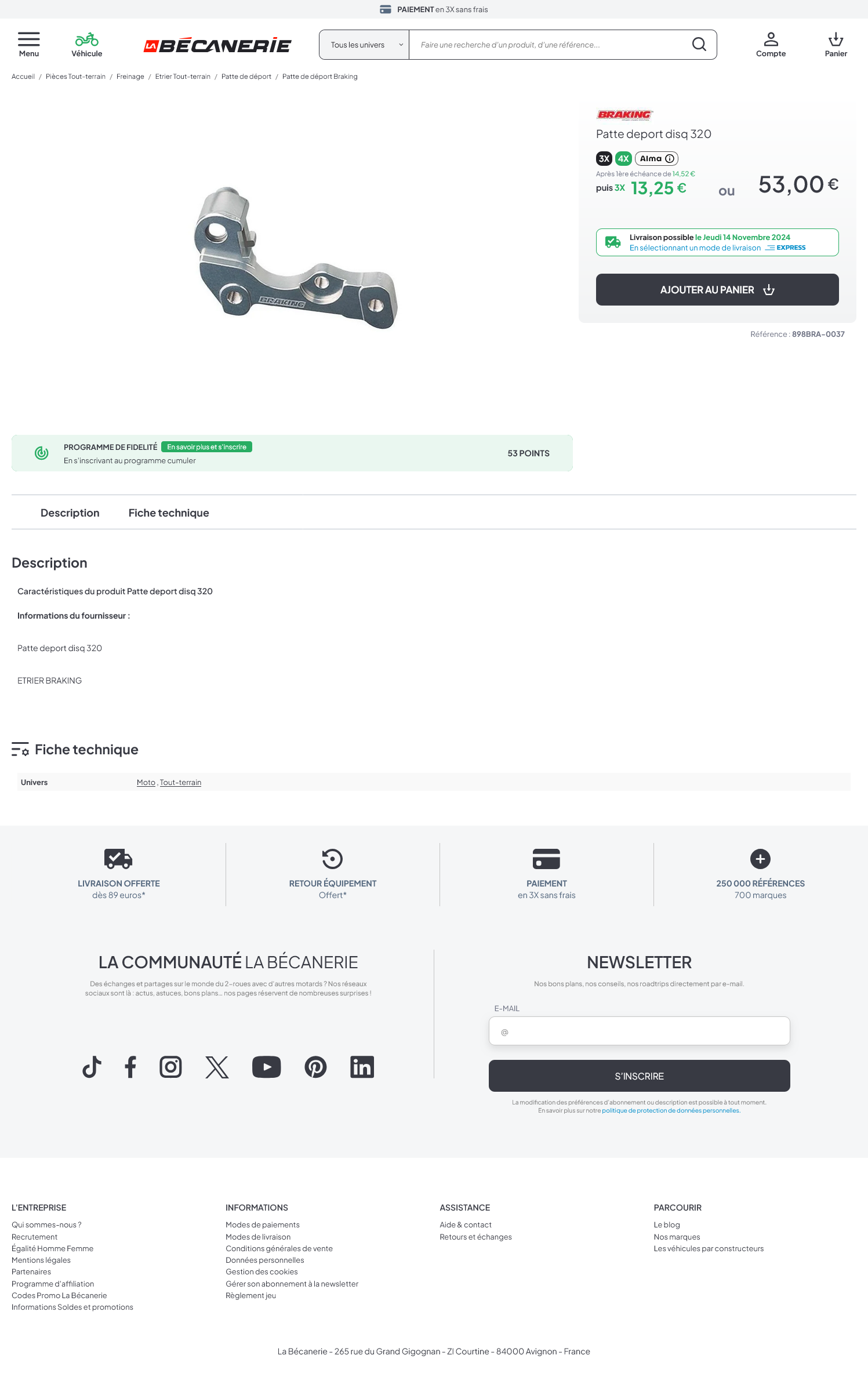Open the Panier cart icon
The width and height of the screenshot is (868, 1377).
click(x=836, y=39)
